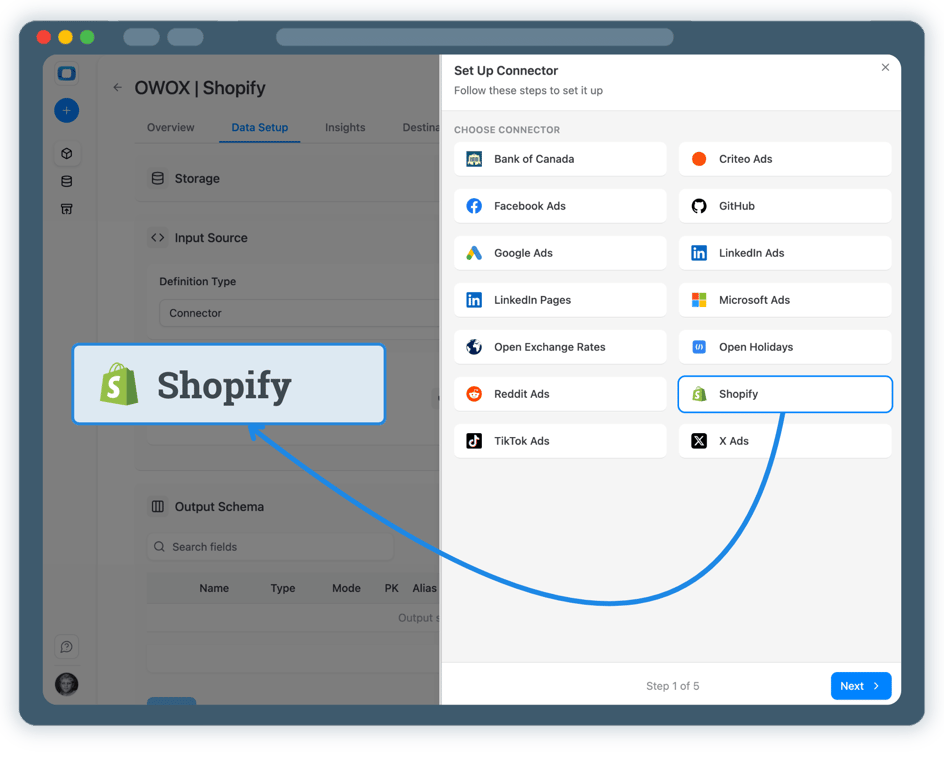Click the Input Source code icon
Image resolution: width=944 pixels, height=768 pixels.
tap(158, 238)
